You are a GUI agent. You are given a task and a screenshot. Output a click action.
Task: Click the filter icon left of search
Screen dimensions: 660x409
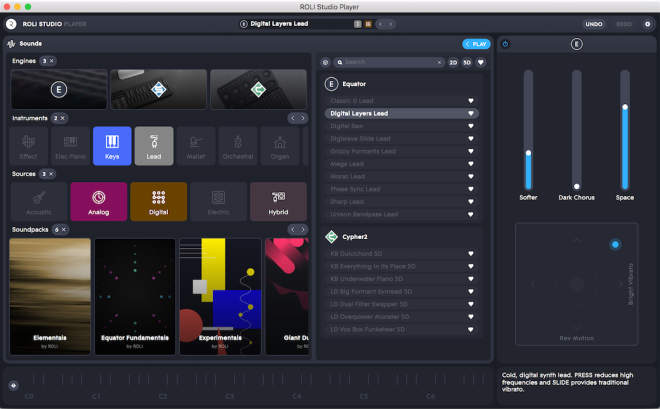tap(325, 62)
